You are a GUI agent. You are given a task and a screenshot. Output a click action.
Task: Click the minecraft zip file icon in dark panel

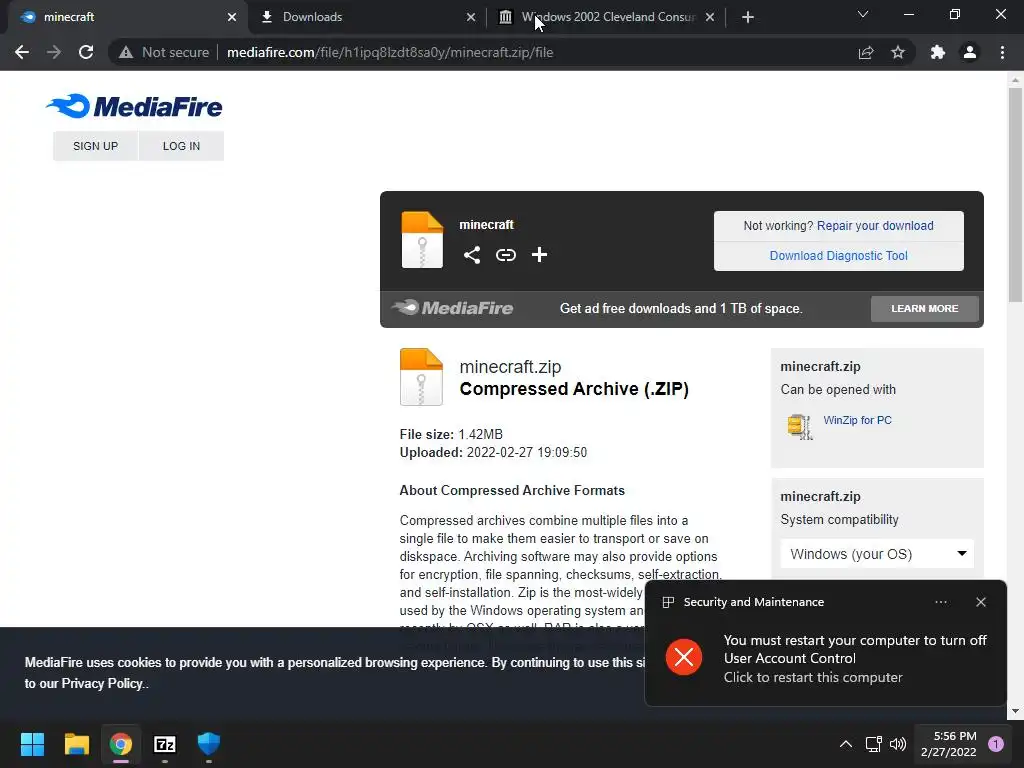point(422,240)
